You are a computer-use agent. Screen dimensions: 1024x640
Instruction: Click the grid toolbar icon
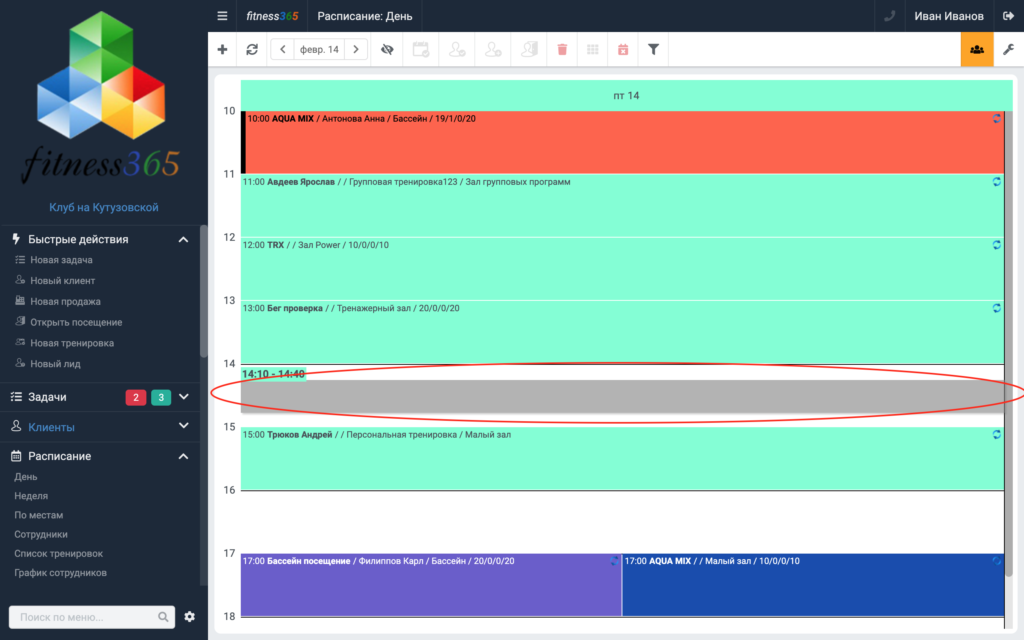[x=593, y=50]
